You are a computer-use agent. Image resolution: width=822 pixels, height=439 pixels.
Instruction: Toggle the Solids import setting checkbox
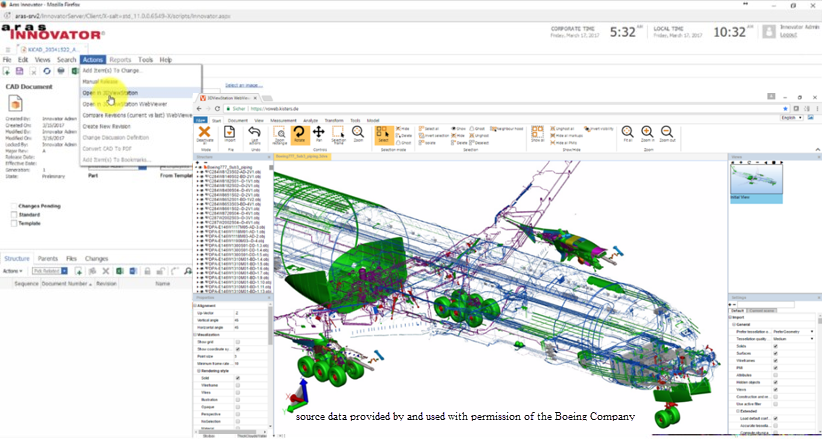pyautogui.click(x=775, y=346)
